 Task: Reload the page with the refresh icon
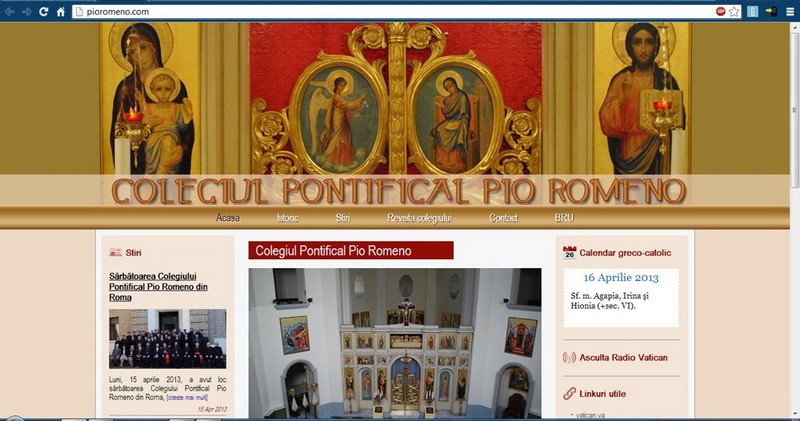click(44, 11)
